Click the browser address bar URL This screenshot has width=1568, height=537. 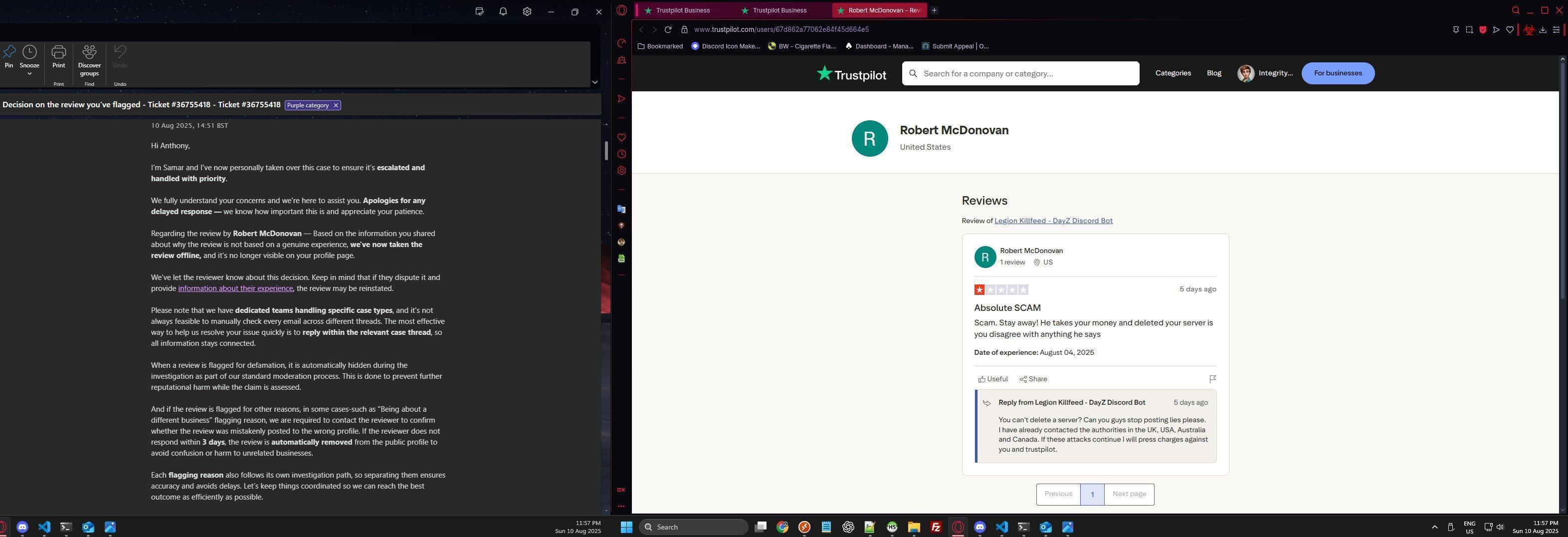pos(781,30)
